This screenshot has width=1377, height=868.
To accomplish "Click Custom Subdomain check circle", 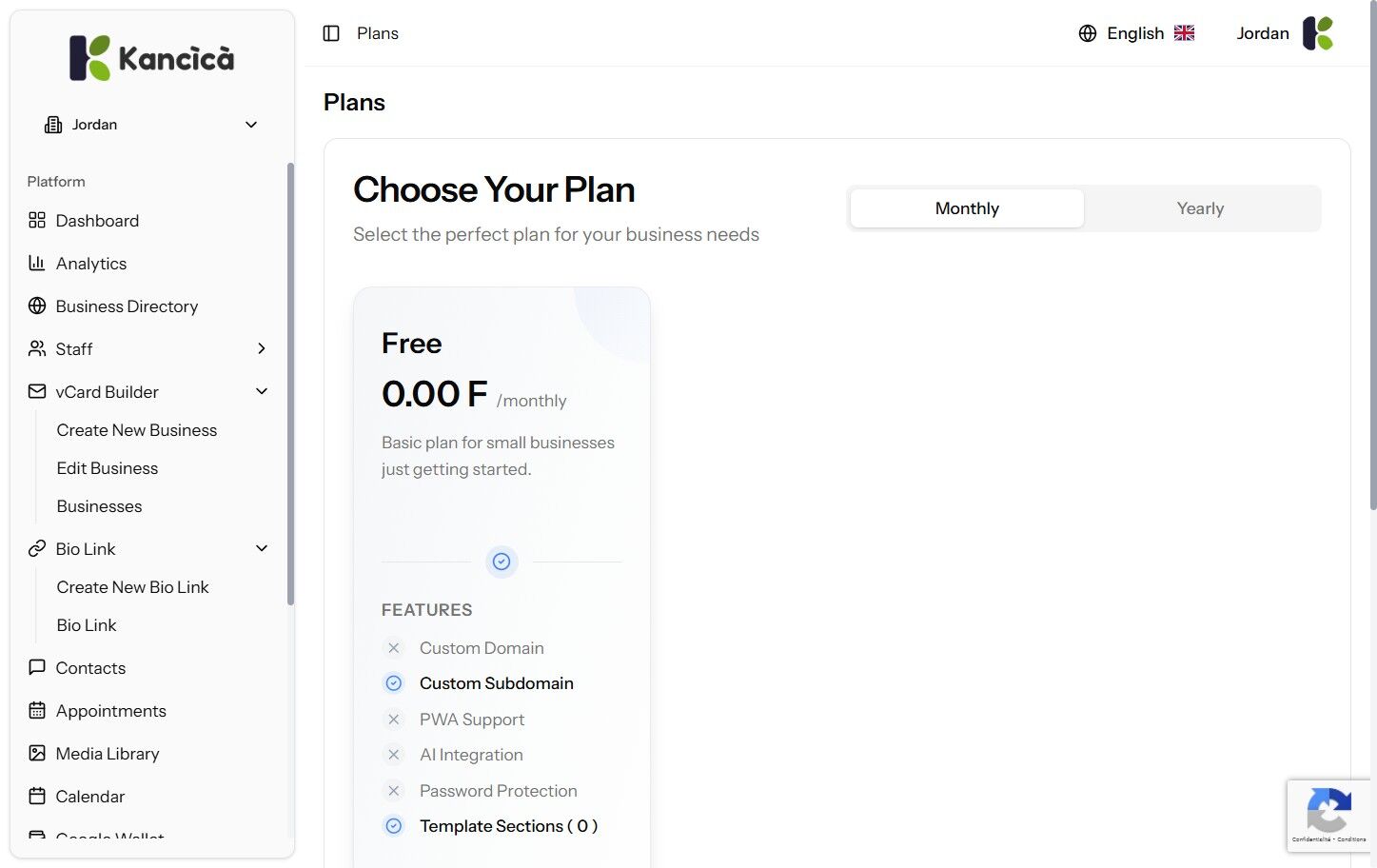I will 394,683.
